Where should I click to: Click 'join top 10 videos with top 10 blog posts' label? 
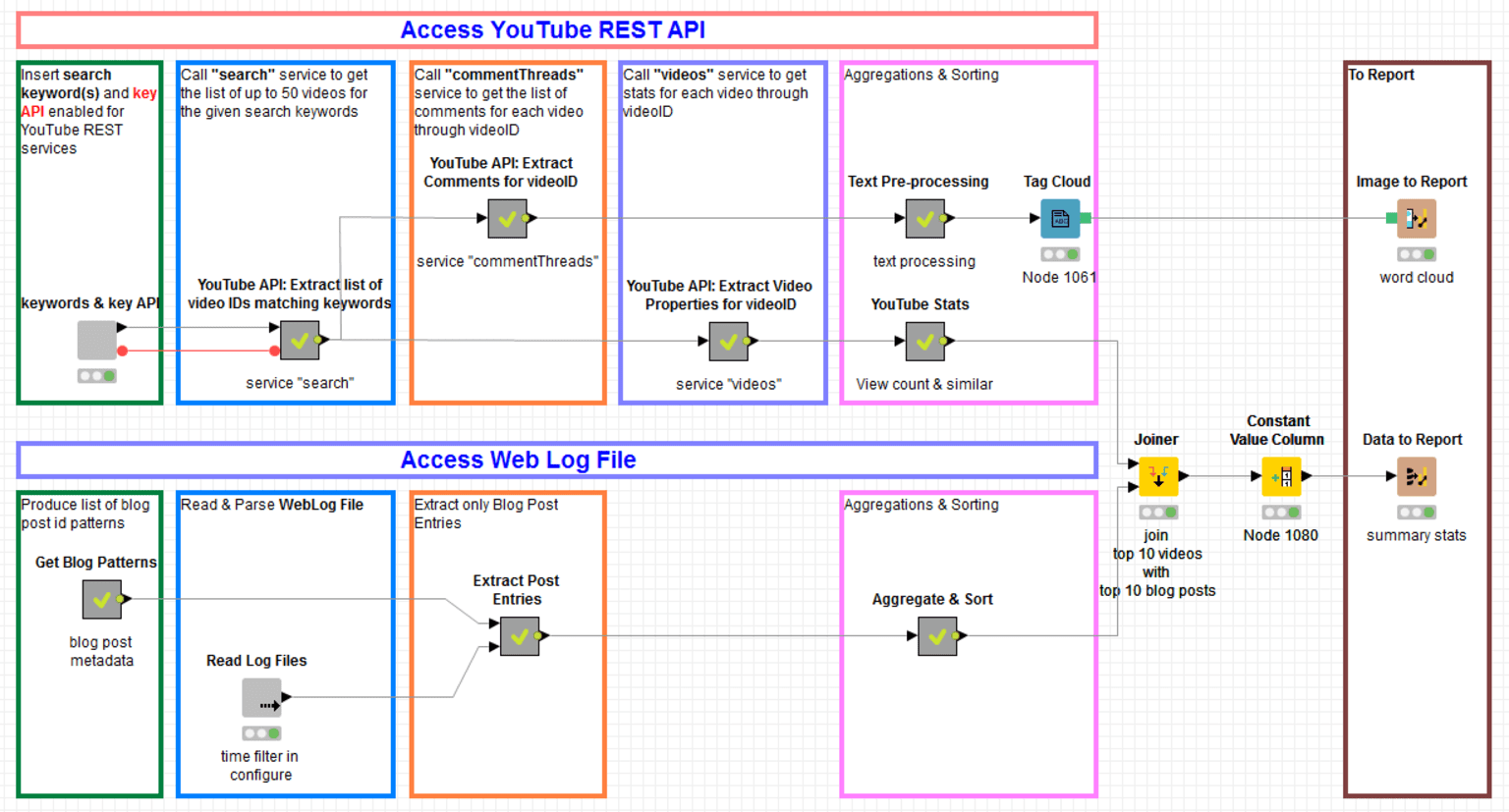tap(1157, 564)
